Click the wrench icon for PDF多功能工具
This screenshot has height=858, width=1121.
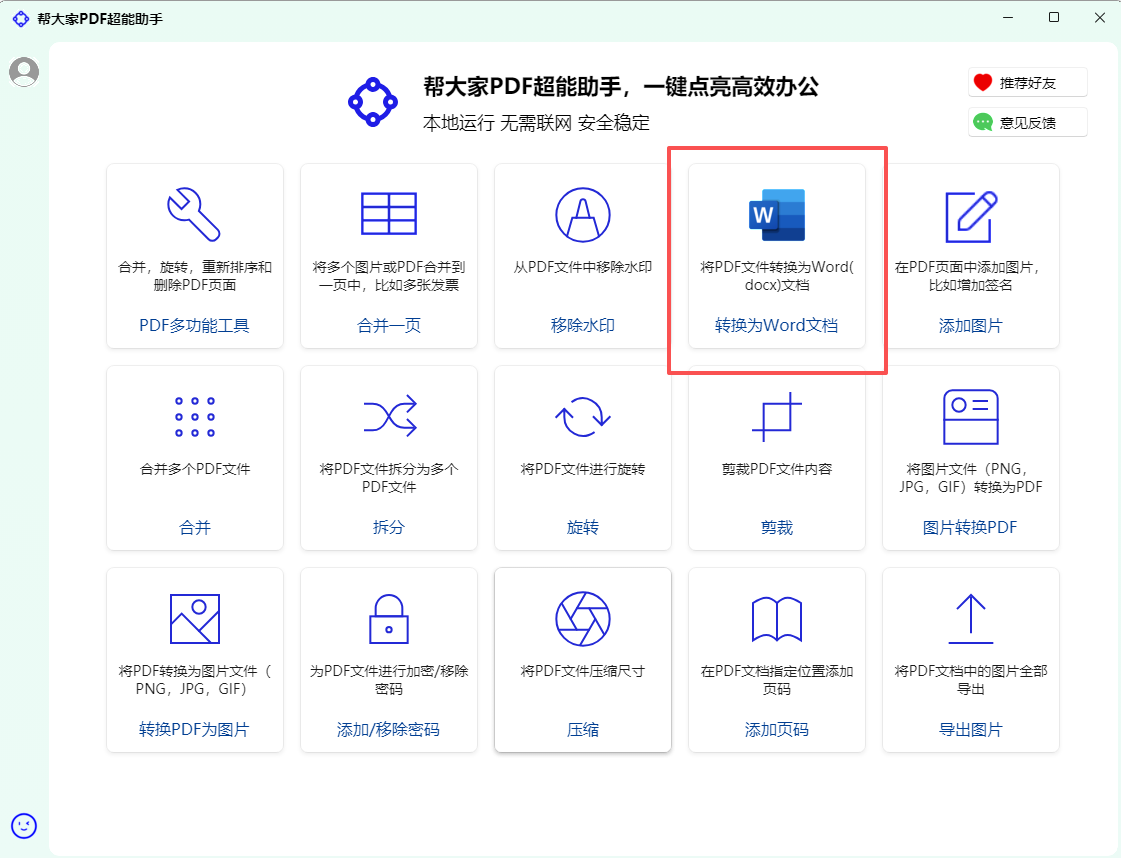tap(194, 214)
